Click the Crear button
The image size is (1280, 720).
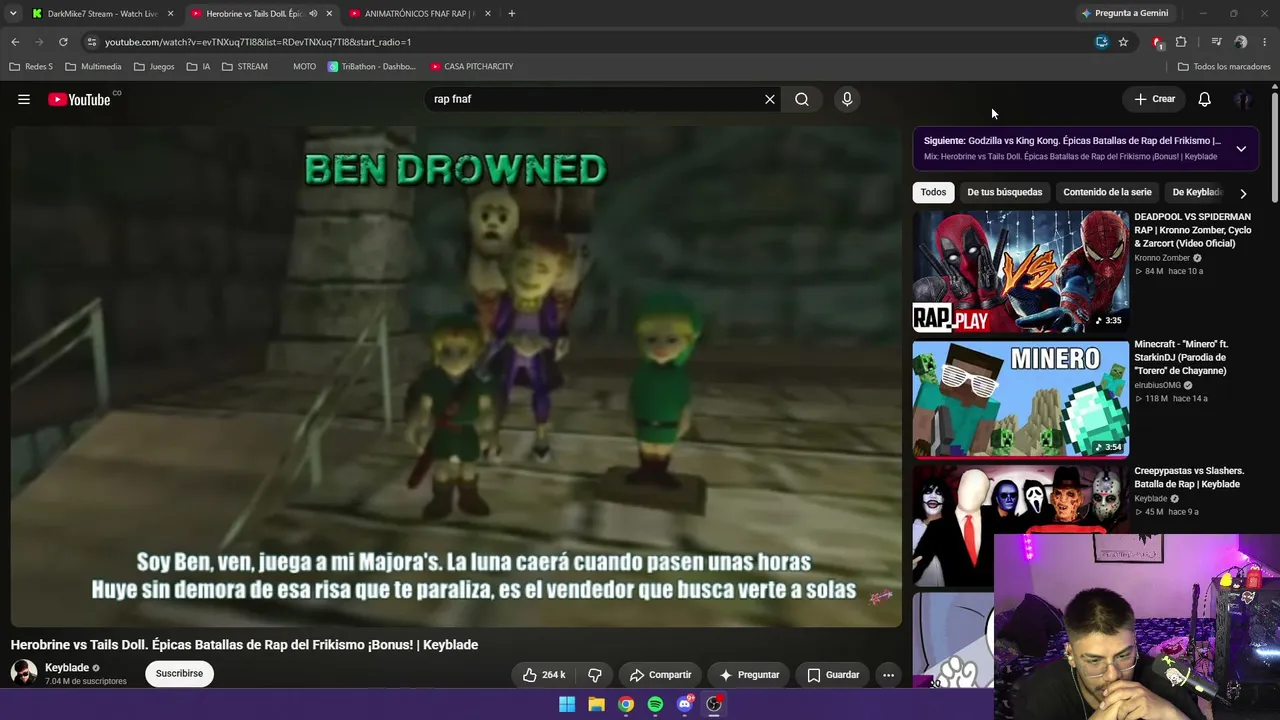(1154, 99)
